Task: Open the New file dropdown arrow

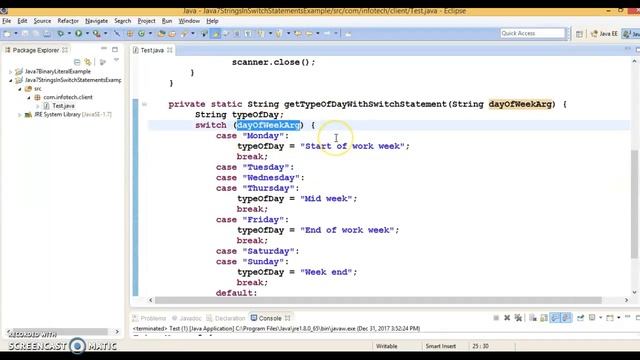Action: pos(16,34)
